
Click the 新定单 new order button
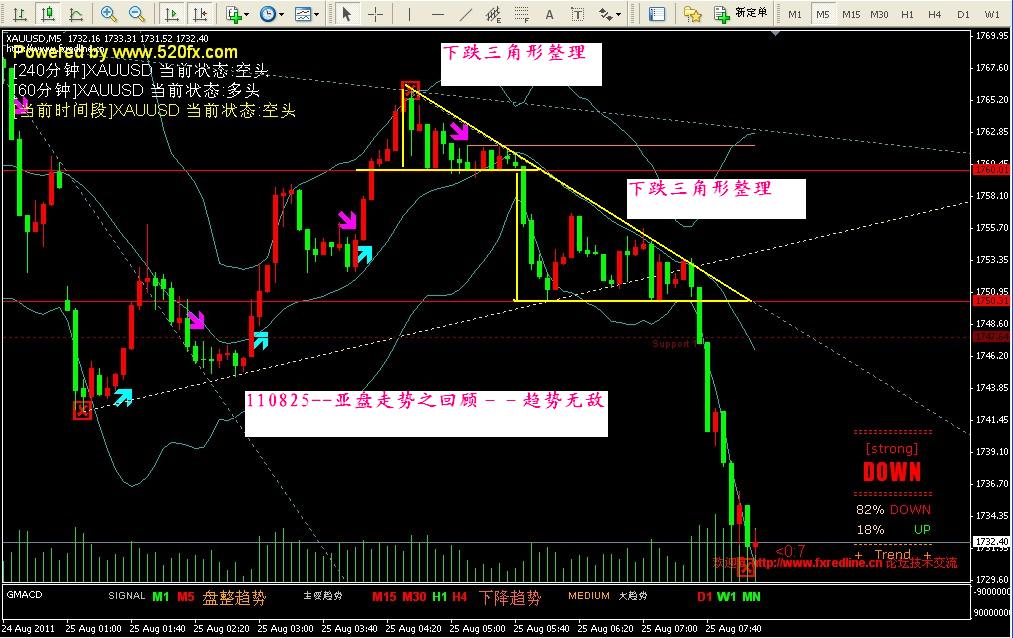point(741,14)
